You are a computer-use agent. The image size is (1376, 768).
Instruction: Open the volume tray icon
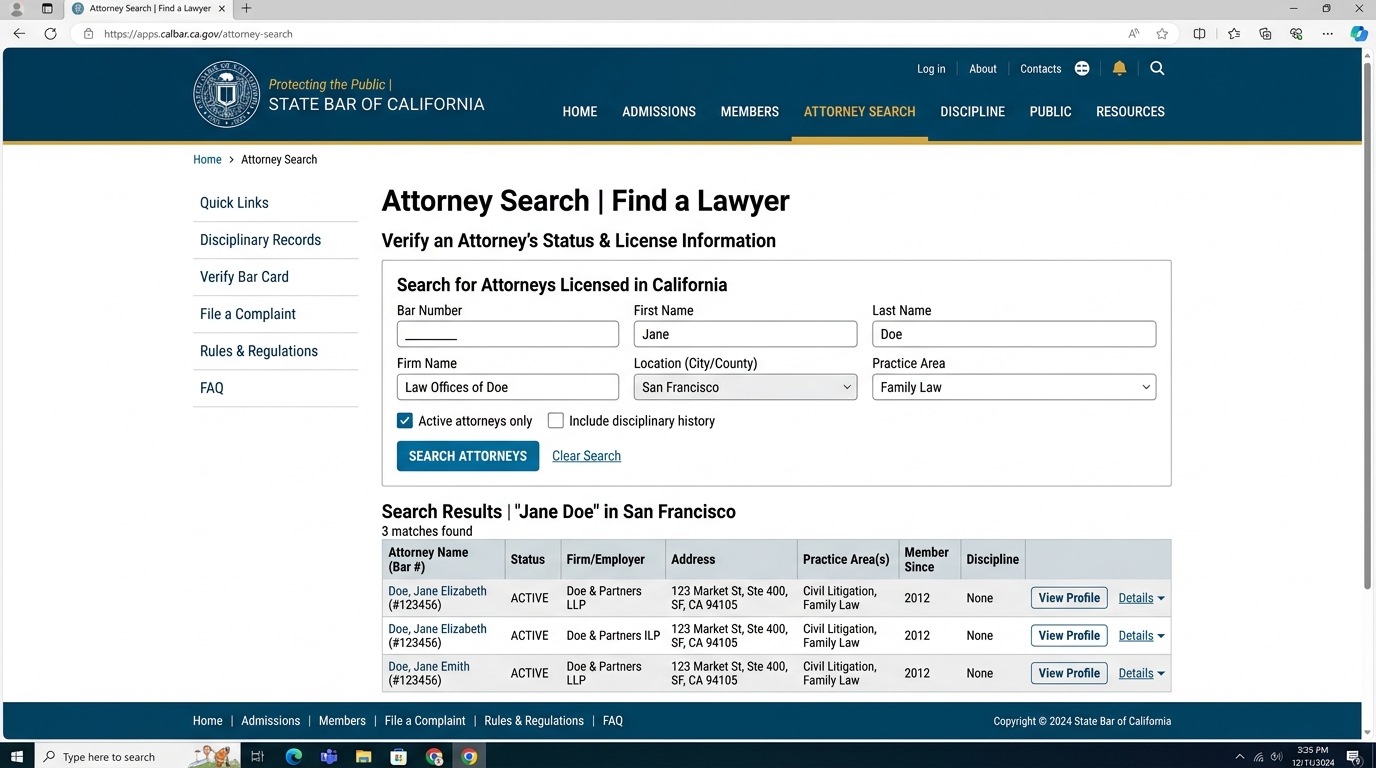(1276, 757)
